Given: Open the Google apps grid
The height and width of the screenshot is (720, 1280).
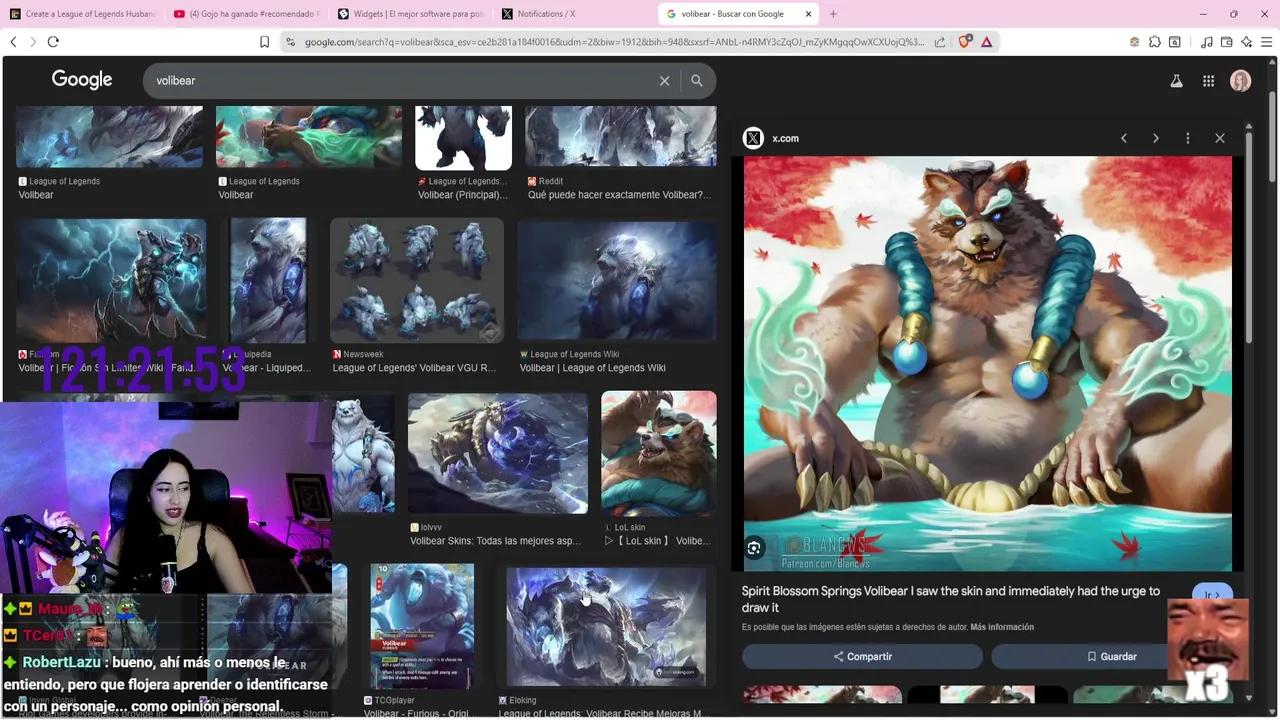Looking at the screenshot, I should 1208,81.
